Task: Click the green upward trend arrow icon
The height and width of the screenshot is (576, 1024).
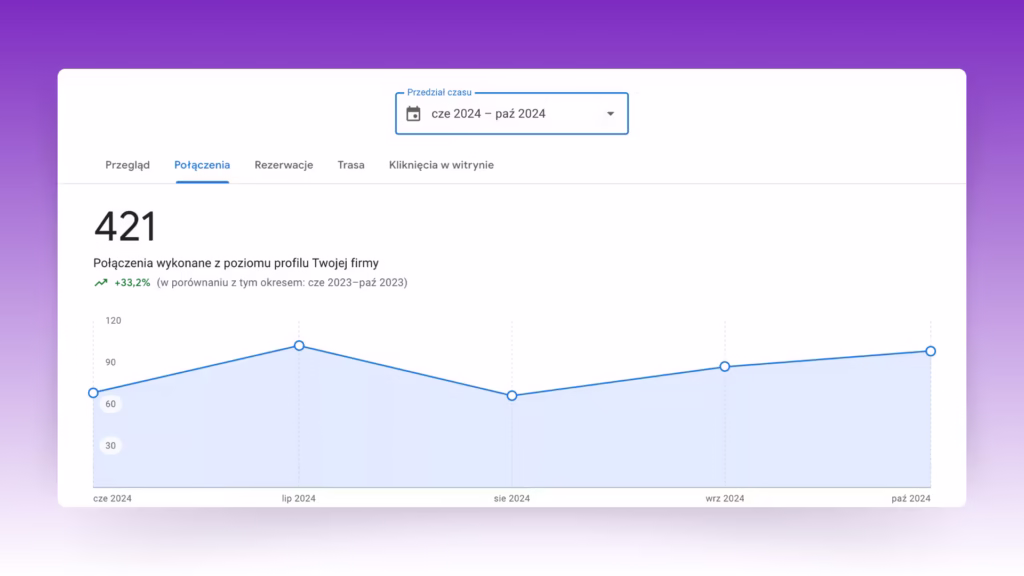Action: click(101, 283)
